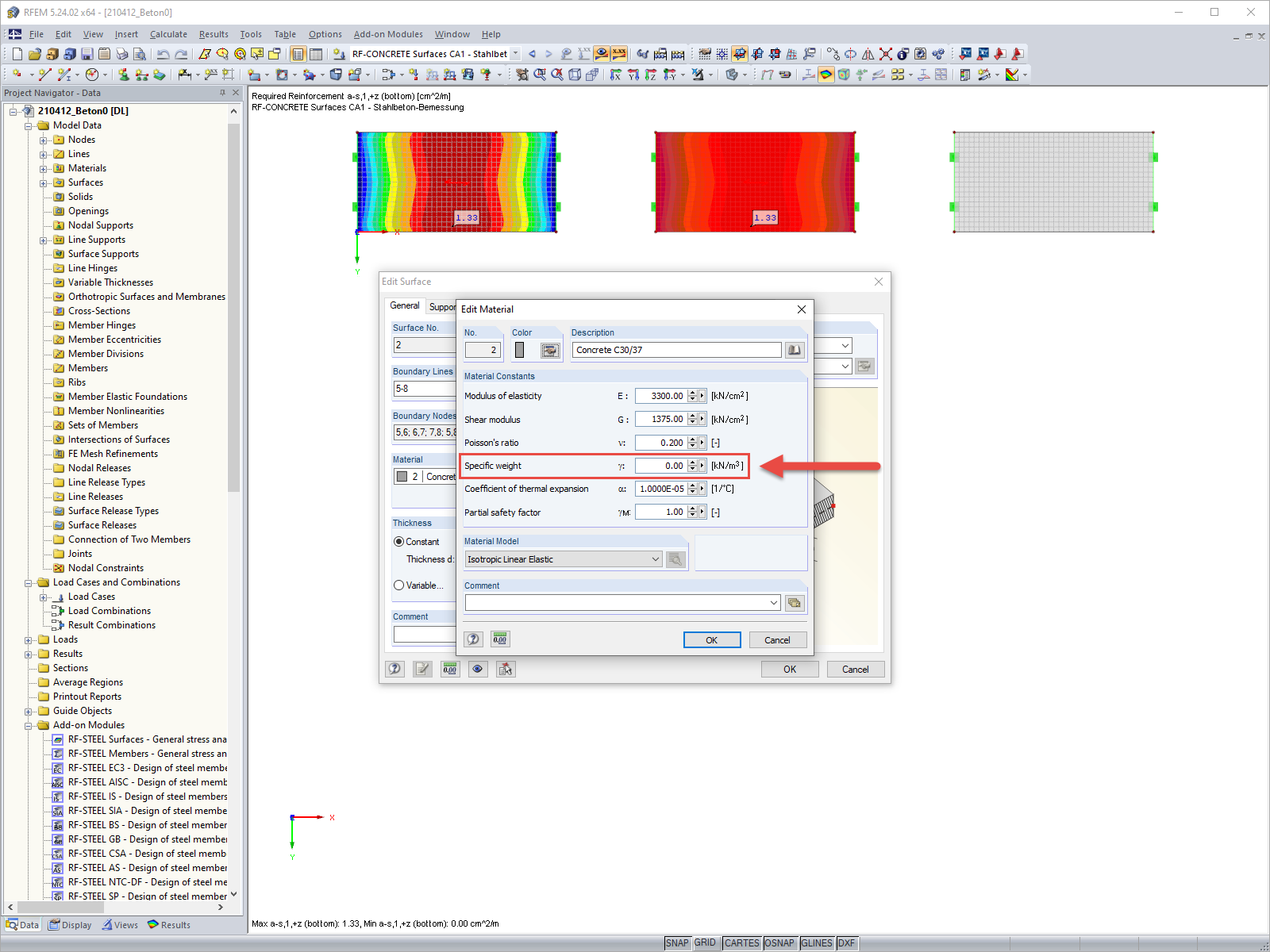The image size is (1270, 952).
Task: Switch to the General tab in Edit Surface
Action: 405,305
